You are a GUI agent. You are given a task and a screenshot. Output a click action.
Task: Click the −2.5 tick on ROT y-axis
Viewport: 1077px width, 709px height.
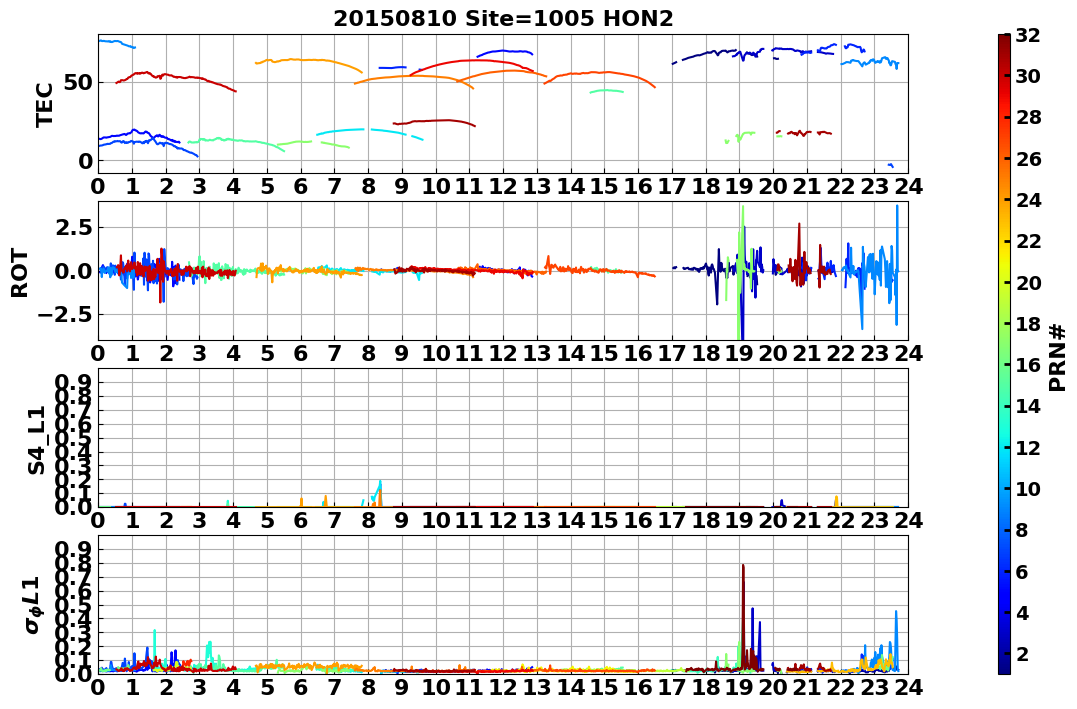pyautogui.click(x=67, y=315)
